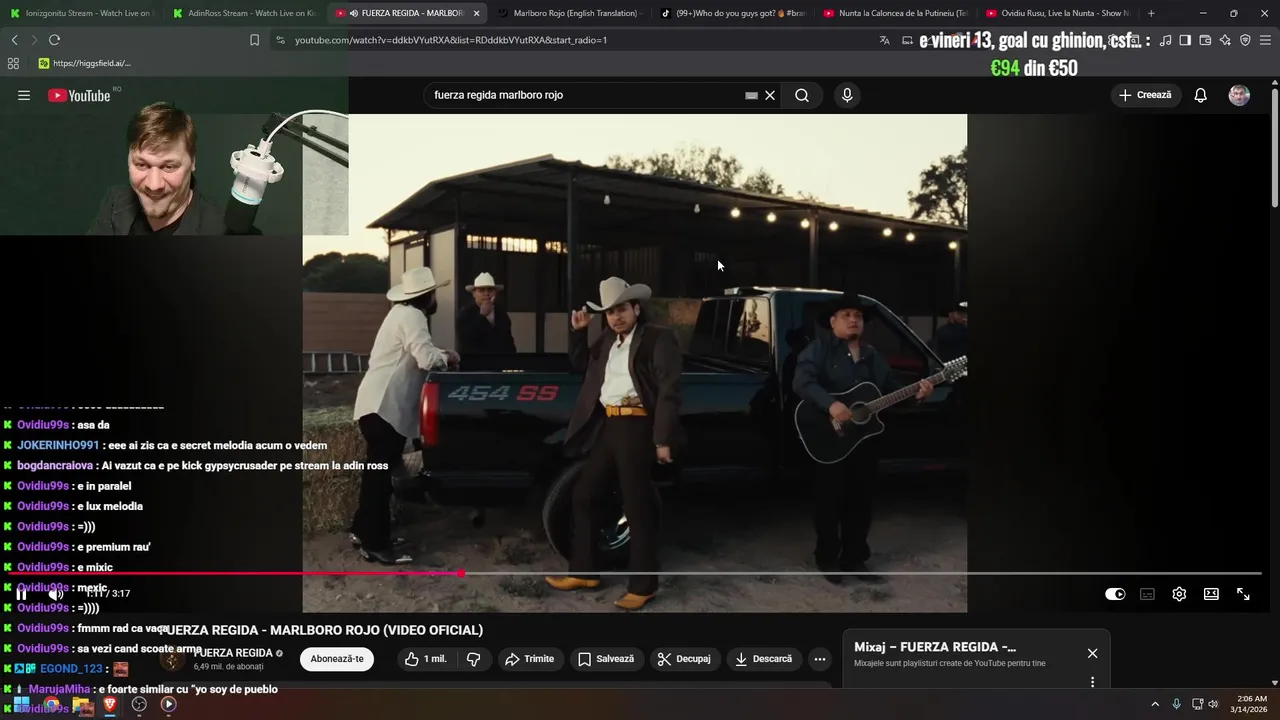Open OBS Studio from the taskbar
1280x720 pixels.
139,704
